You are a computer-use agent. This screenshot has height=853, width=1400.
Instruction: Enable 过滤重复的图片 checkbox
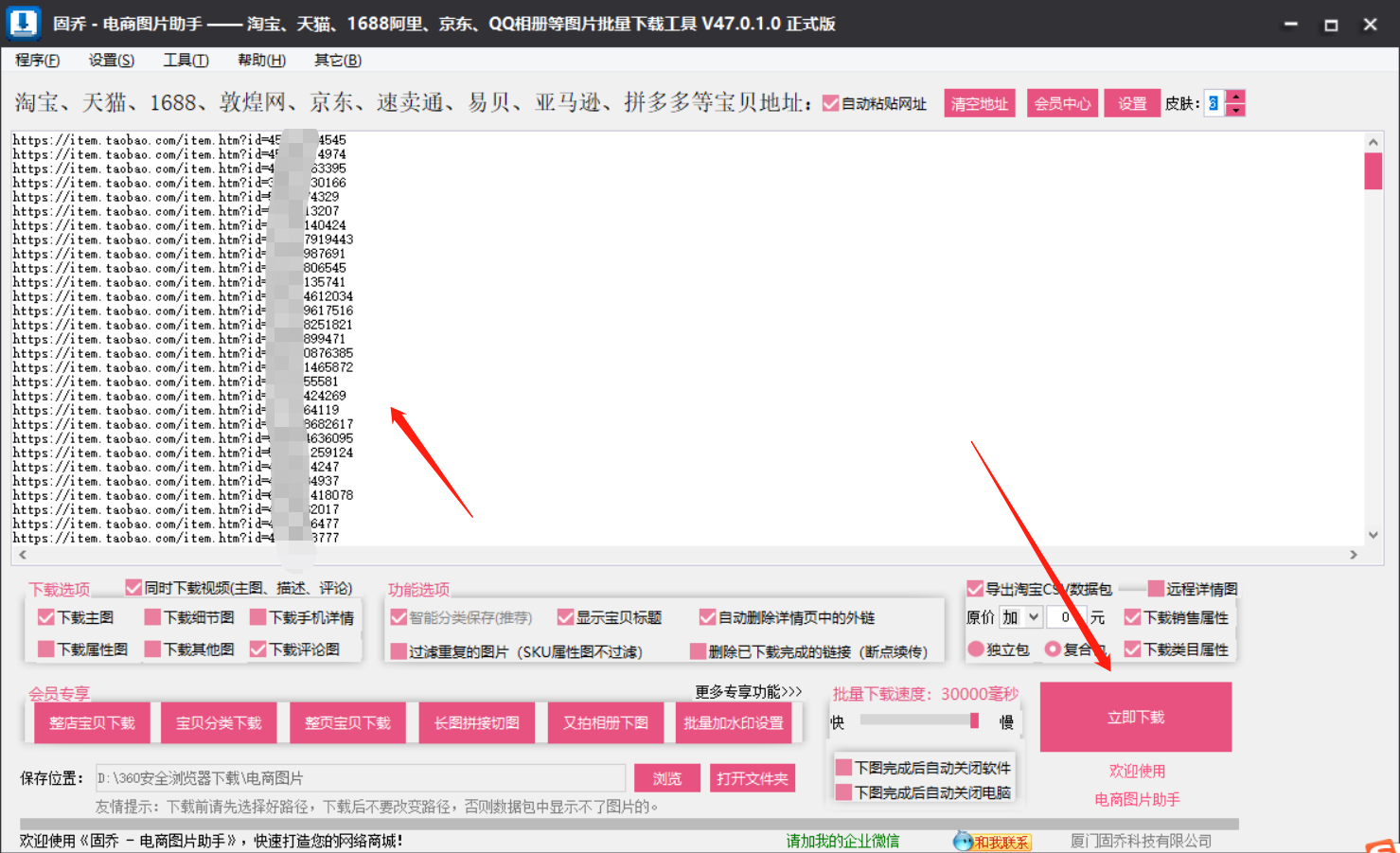399,651
